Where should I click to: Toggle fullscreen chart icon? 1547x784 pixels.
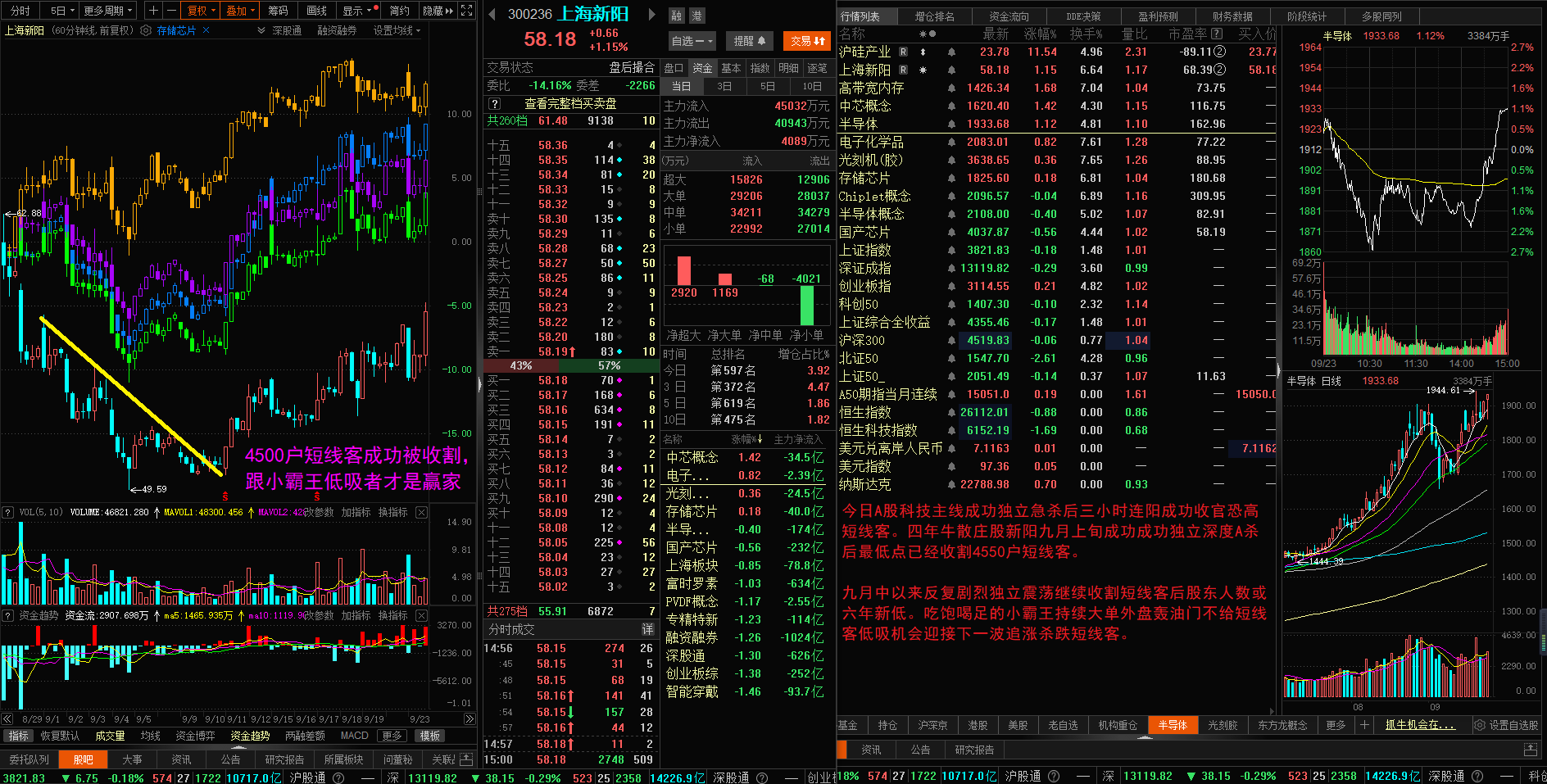point(467,11)
